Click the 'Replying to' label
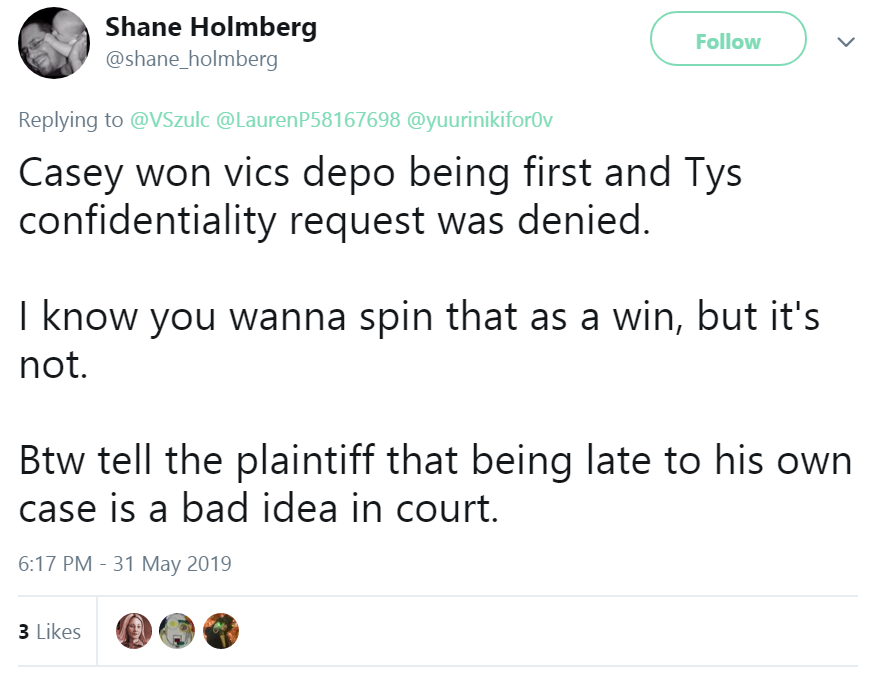 (x=71, y=120)
